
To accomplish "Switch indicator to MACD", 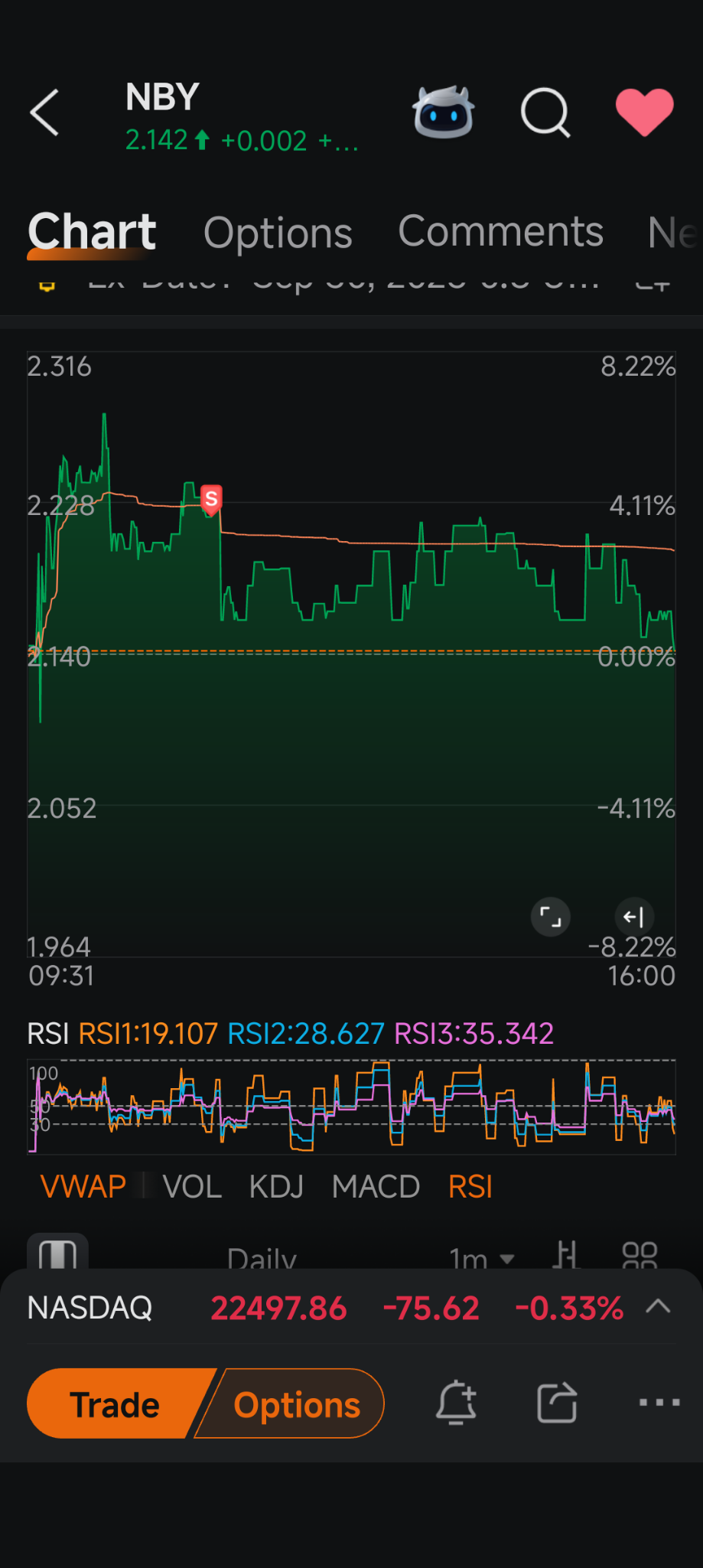I will tap(376, 1187).
